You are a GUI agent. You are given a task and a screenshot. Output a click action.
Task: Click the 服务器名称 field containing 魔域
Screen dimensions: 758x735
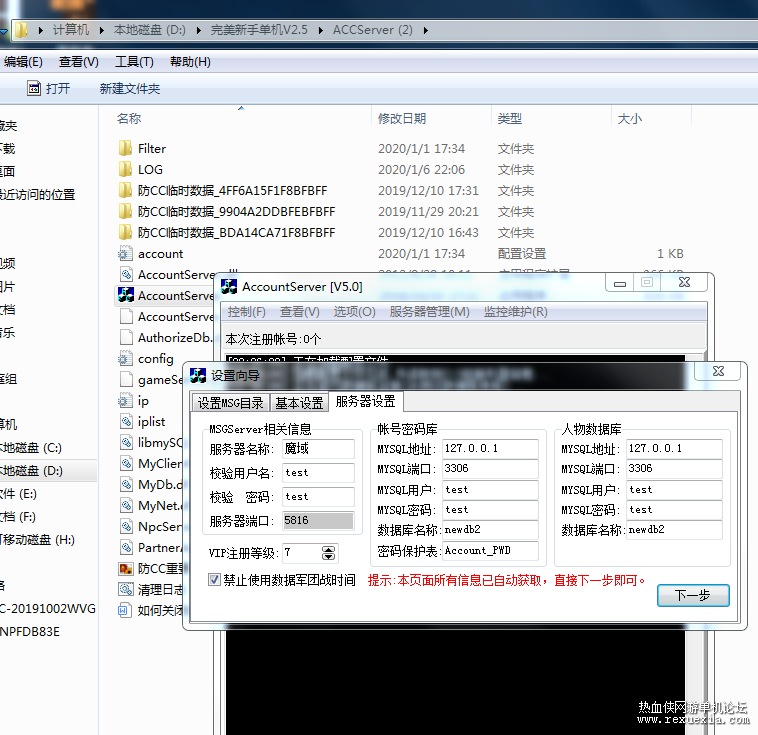[318, 449]
